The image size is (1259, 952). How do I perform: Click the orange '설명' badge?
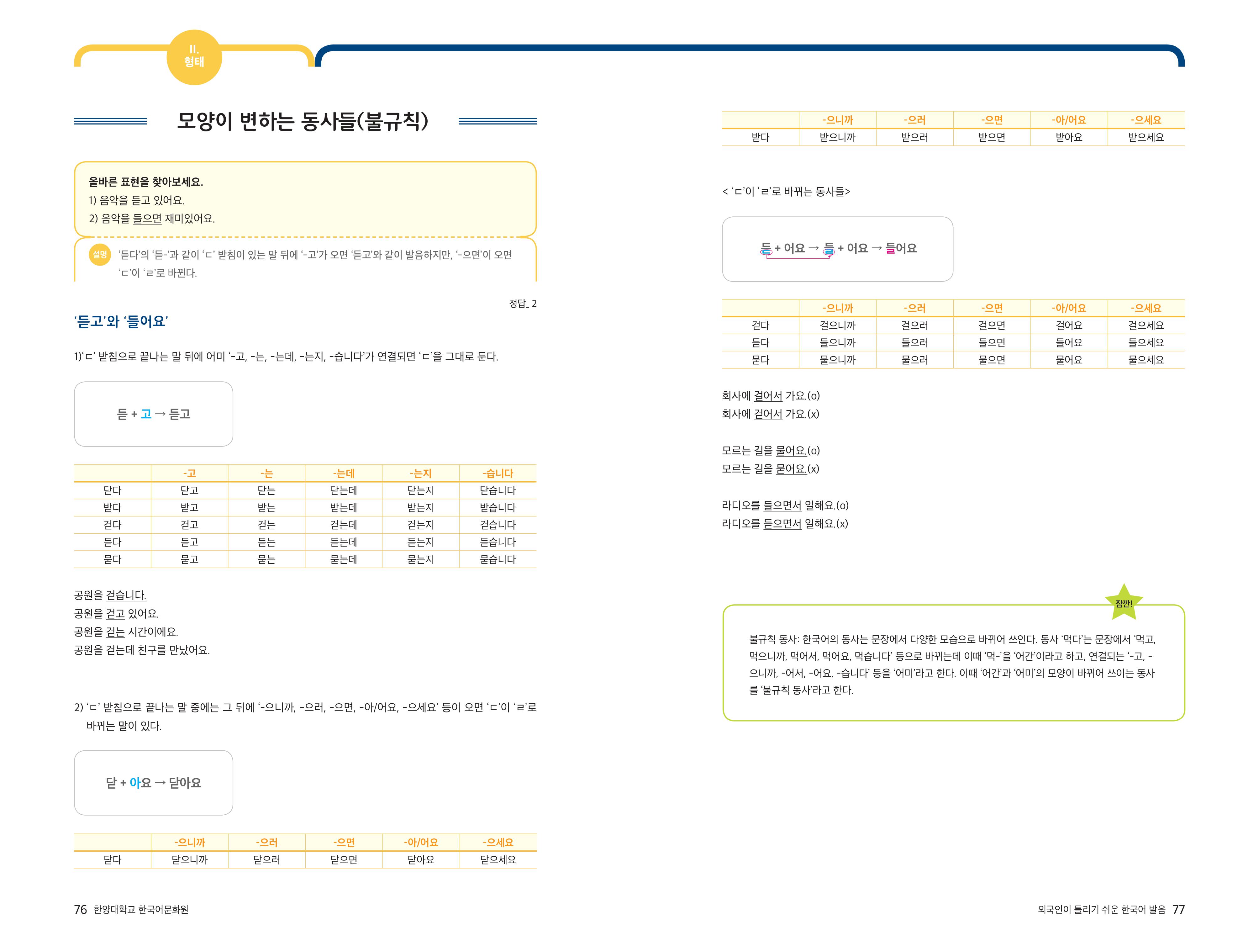100,255
